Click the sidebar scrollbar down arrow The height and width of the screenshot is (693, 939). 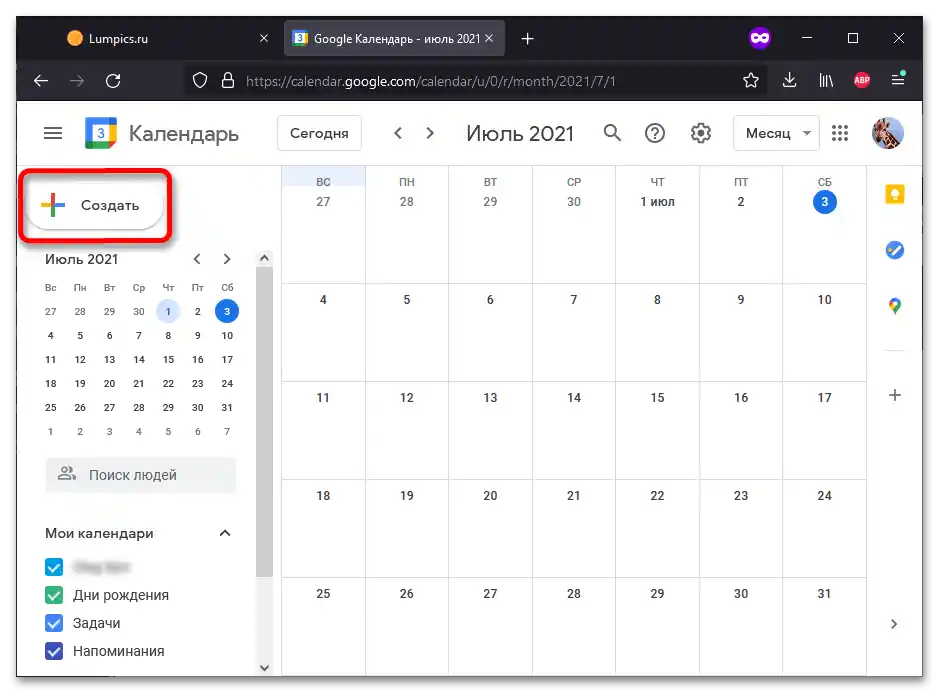(264, 667)
